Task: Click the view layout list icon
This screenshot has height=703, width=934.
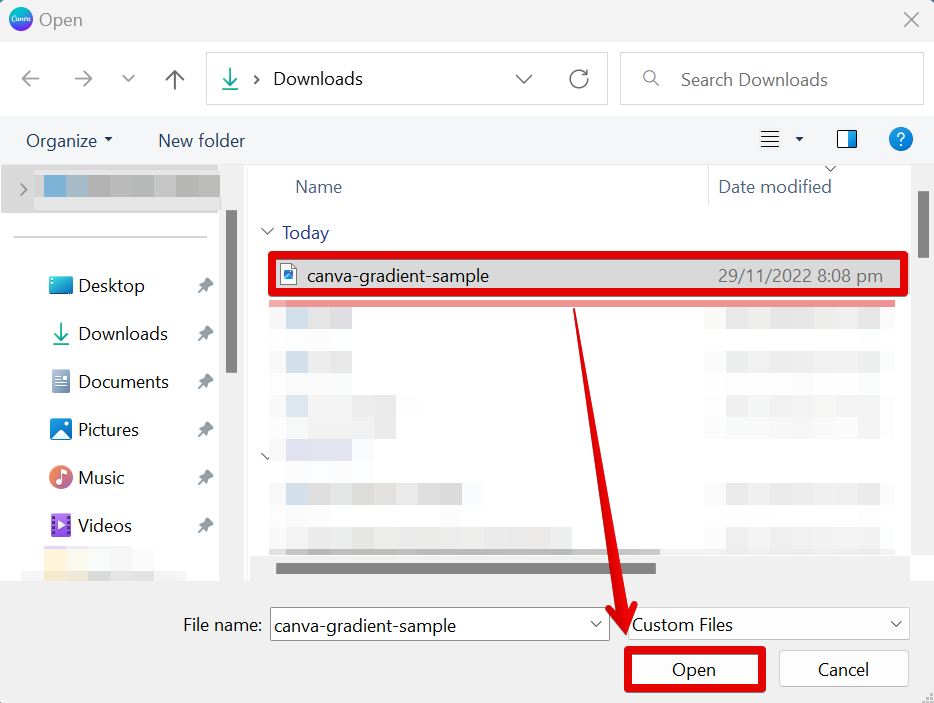Action: (770, 140)
